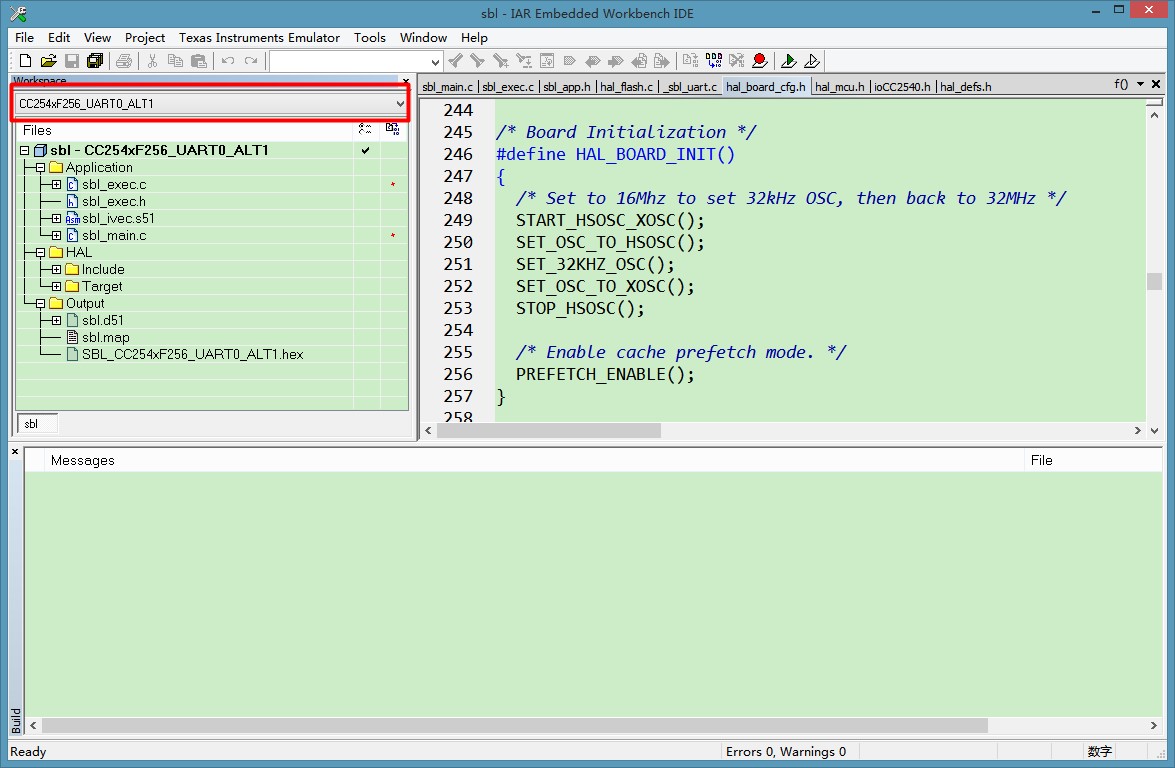Open the CC254xF256_UART0_ALT1 configuration dropdown
1175x768 pixels.
(x=212, y=103)
